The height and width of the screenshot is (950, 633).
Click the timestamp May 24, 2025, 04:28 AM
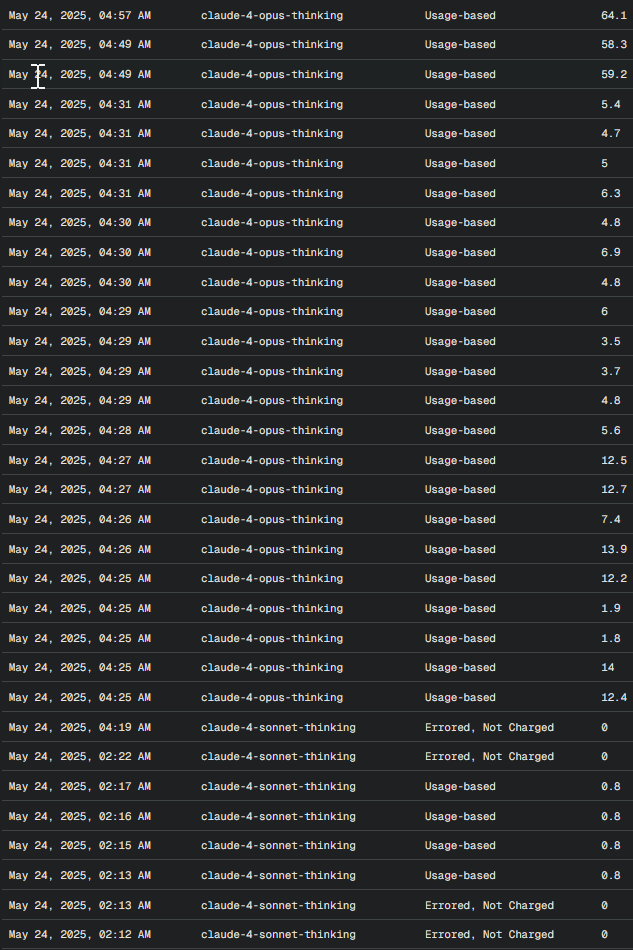click(79, 430)
